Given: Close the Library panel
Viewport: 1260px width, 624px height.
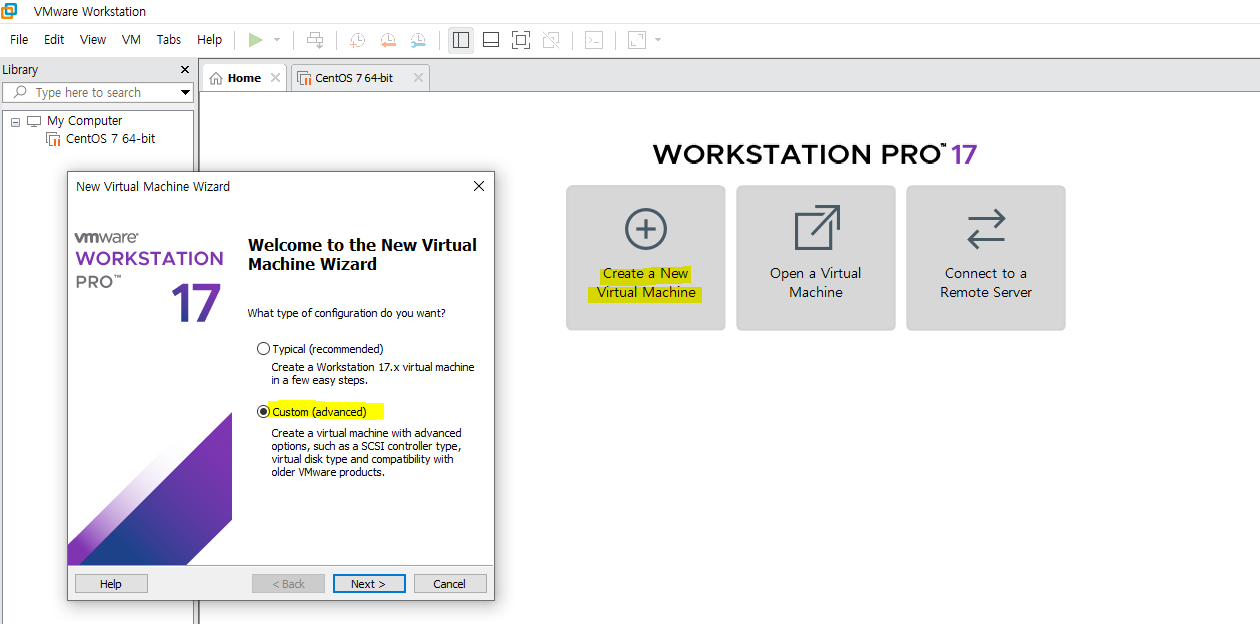Looking at the screenshot, I should click(184, 70).
